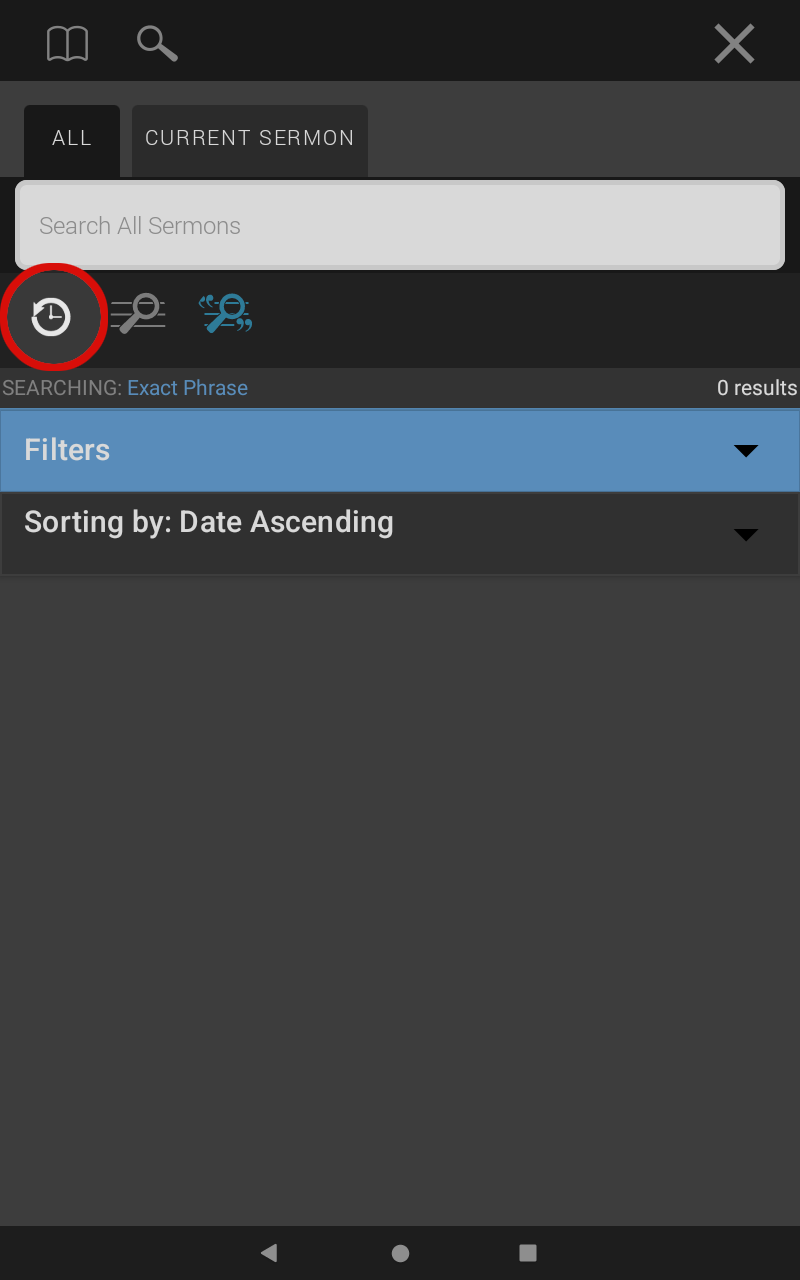This screenshot has width=800, height=1280.
Task: Click the SEARCHING label text
Action: pyautogui.click(x=62, y=388)
